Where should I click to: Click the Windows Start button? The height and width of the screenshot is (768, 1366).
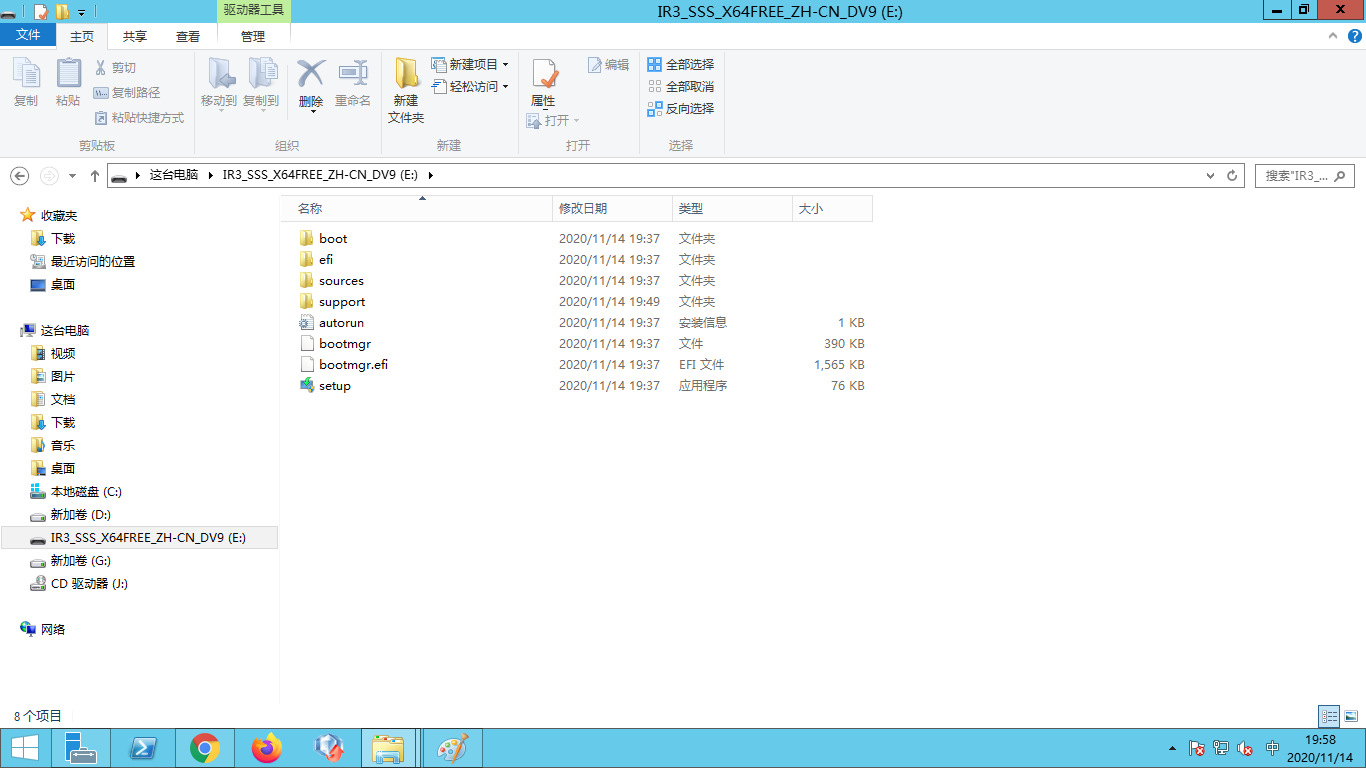coord(24,748)
